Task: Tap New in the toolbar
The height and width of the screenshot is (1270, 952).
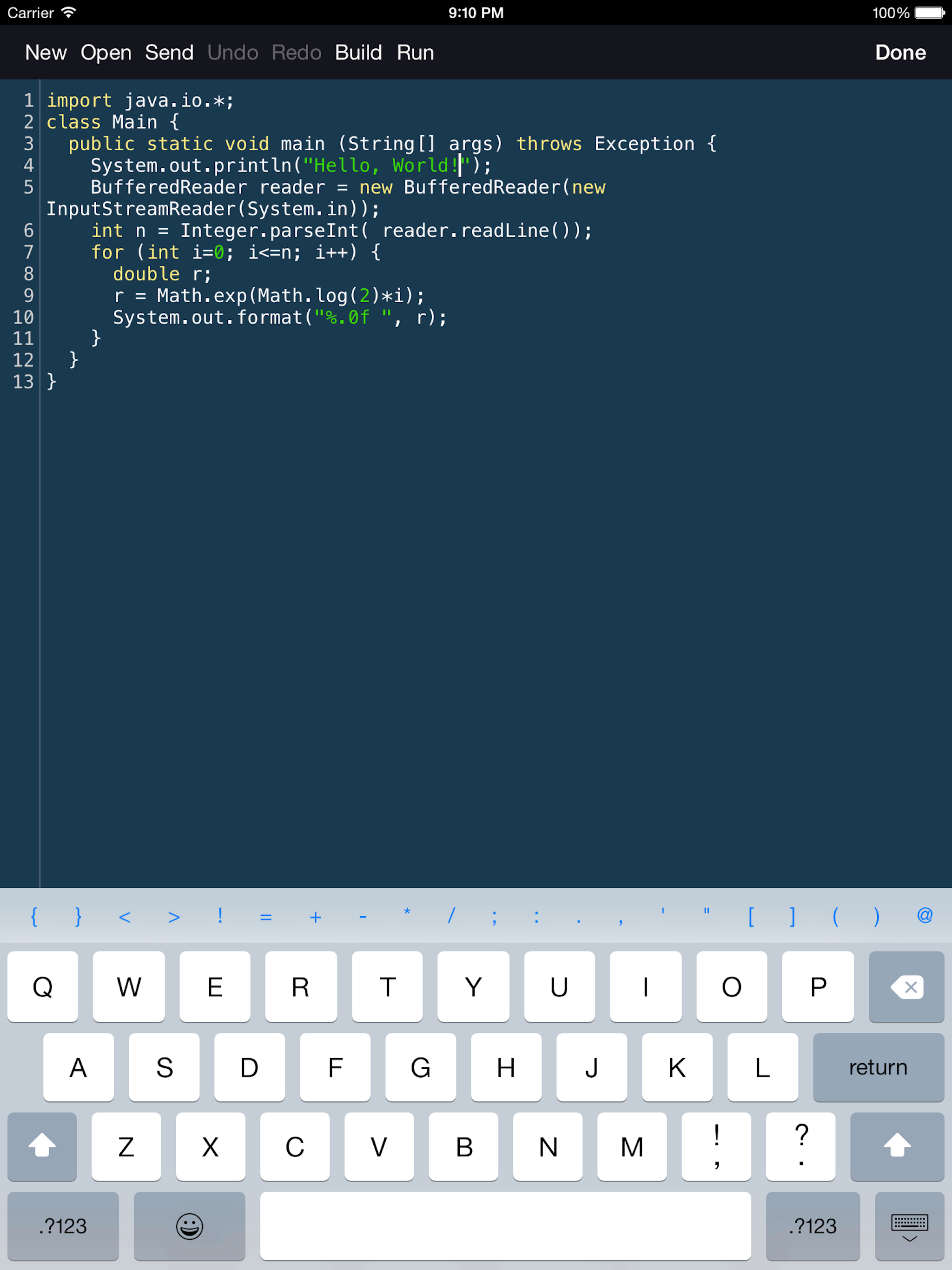Action: (x=46, y=53)
